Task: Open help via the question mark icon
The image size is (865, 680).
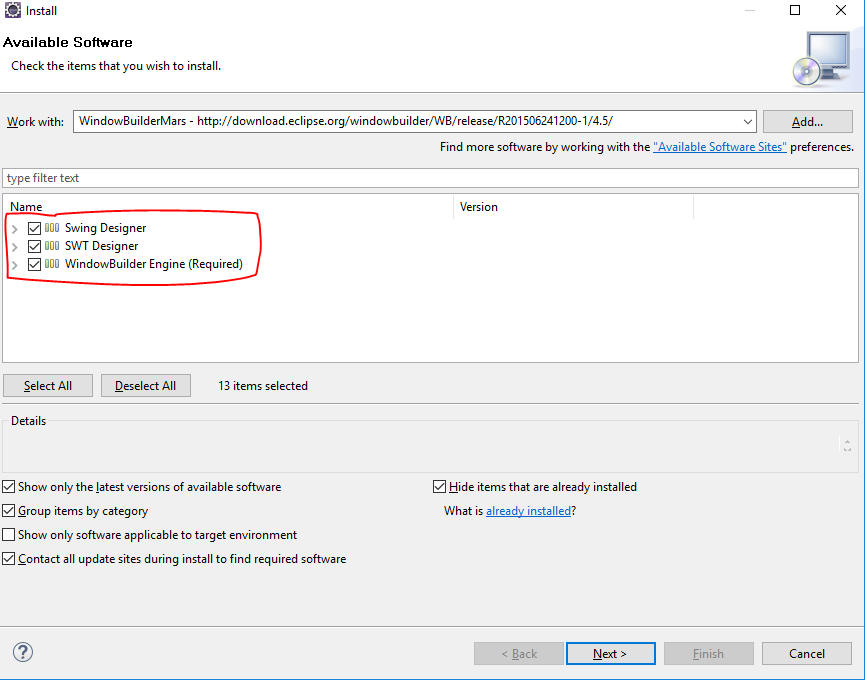Action: tap(22, 651)
